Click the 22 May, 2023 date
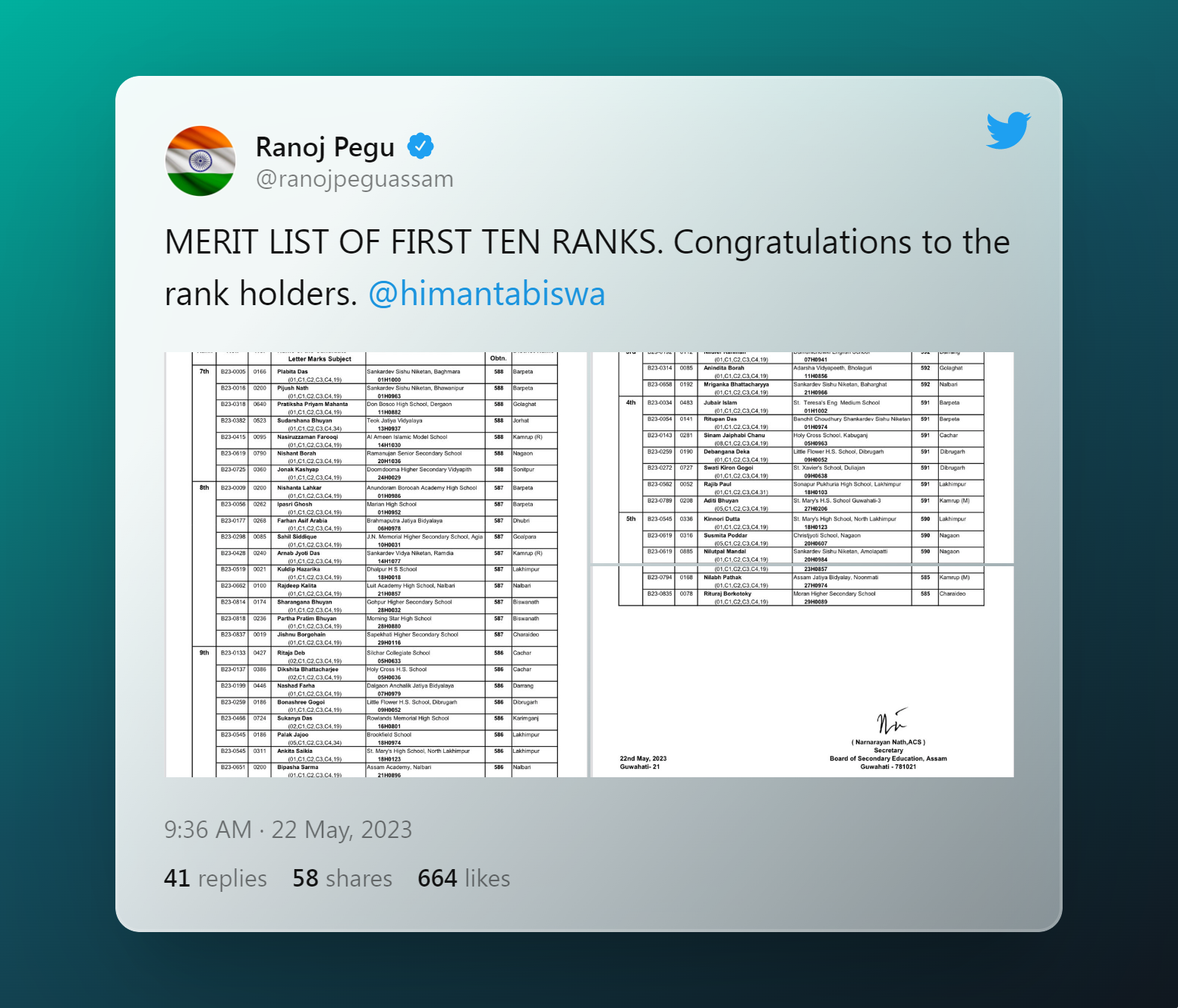1178x1008 pixels. pos(342,830)
